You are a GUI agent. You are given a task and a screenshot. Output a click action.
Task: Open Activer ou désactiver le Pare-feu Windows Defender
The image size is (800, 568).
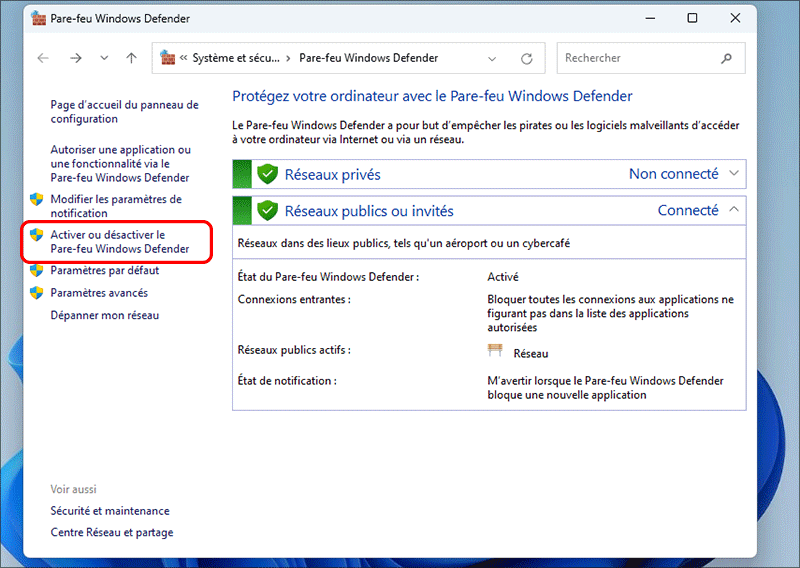pos(119,242)
